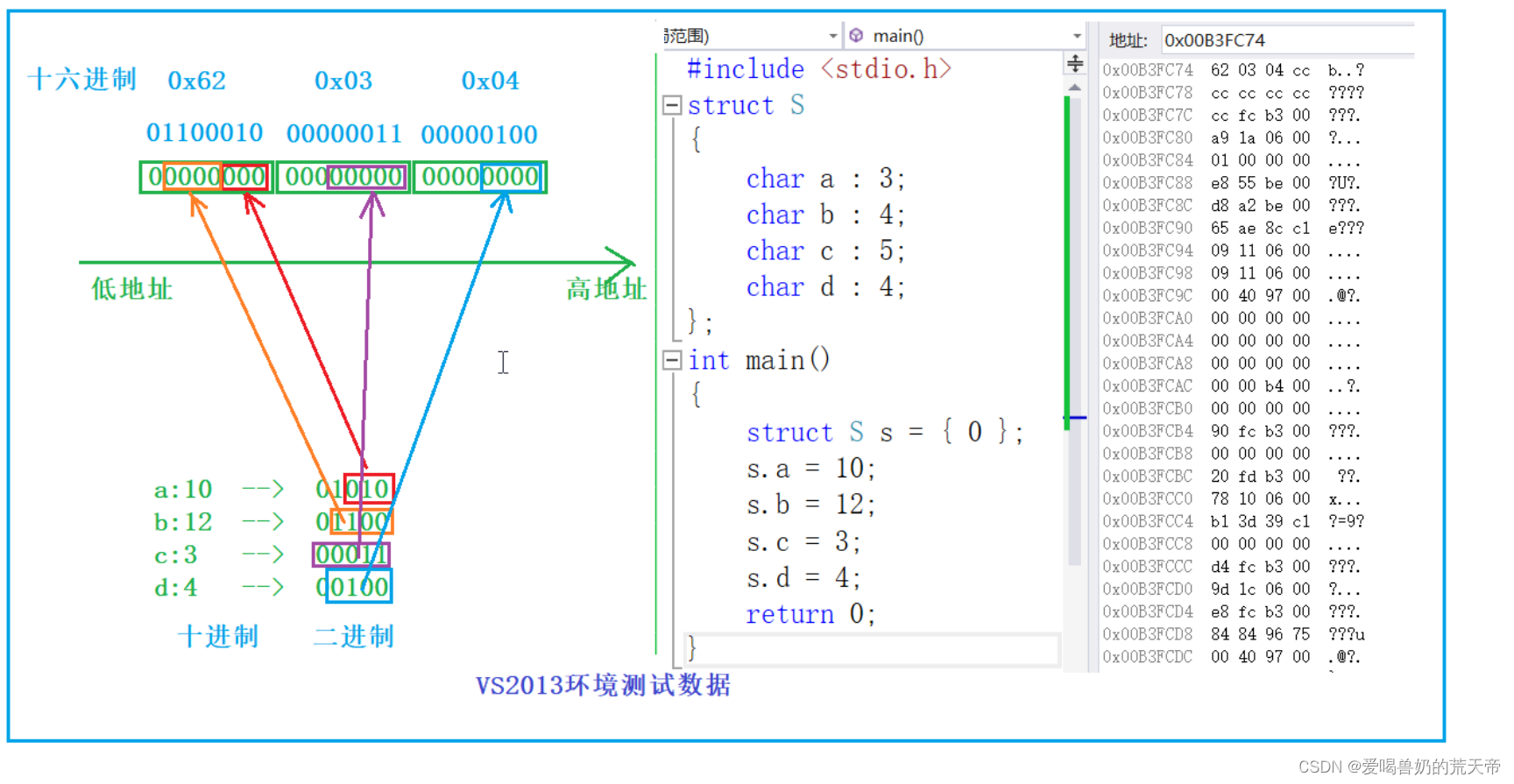Click the 's.d = 4;' statement

click(x=803, y=578)
